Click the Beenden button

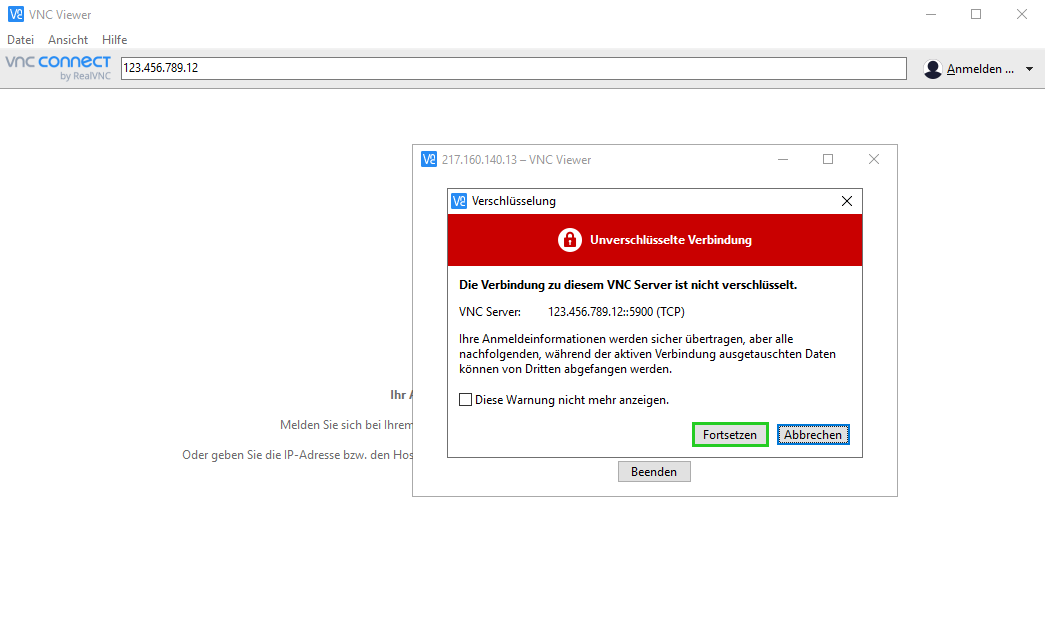tap(654, 472)
